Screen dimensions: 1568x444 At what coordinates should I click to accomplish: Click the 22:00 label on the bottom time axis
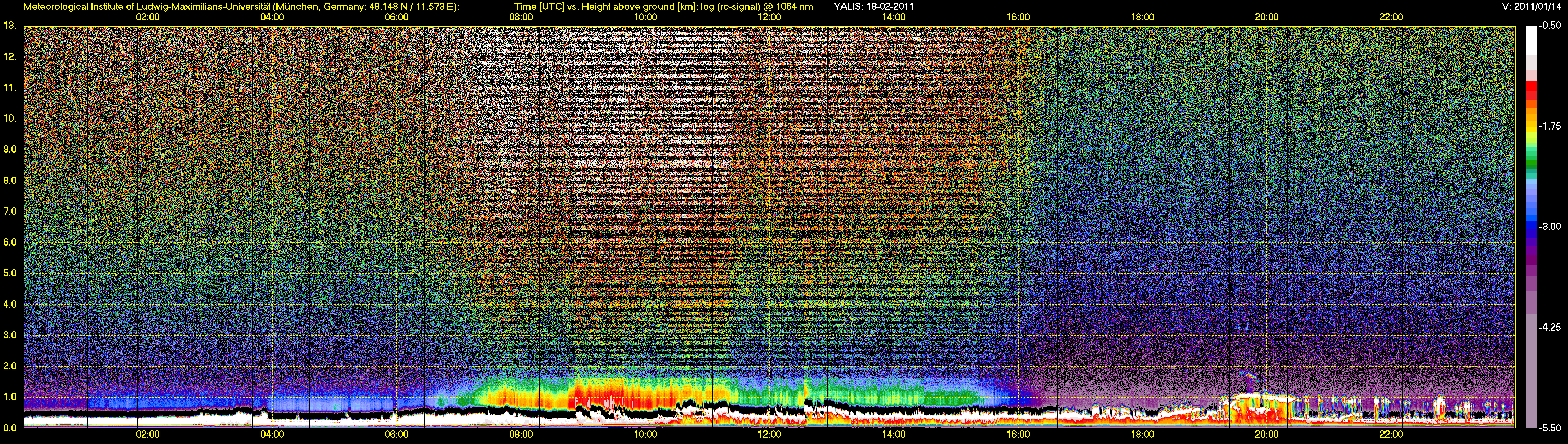tap(1391, 435)
